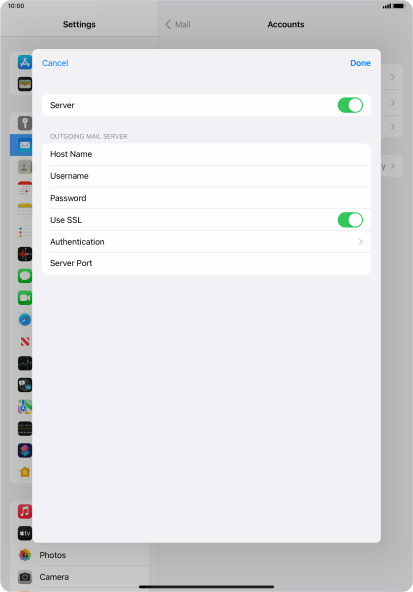Viewport: 413px width, 592px height.
Task: Select the Apple TV icon
Action: tap(25, 533)
